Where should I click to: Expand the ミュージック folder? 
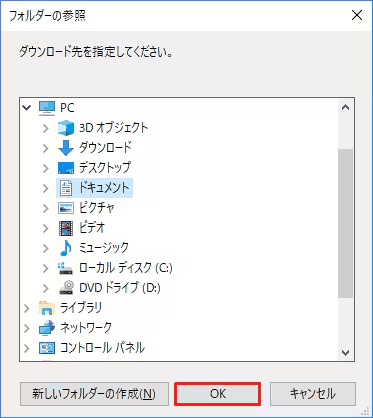coord(46,248)
